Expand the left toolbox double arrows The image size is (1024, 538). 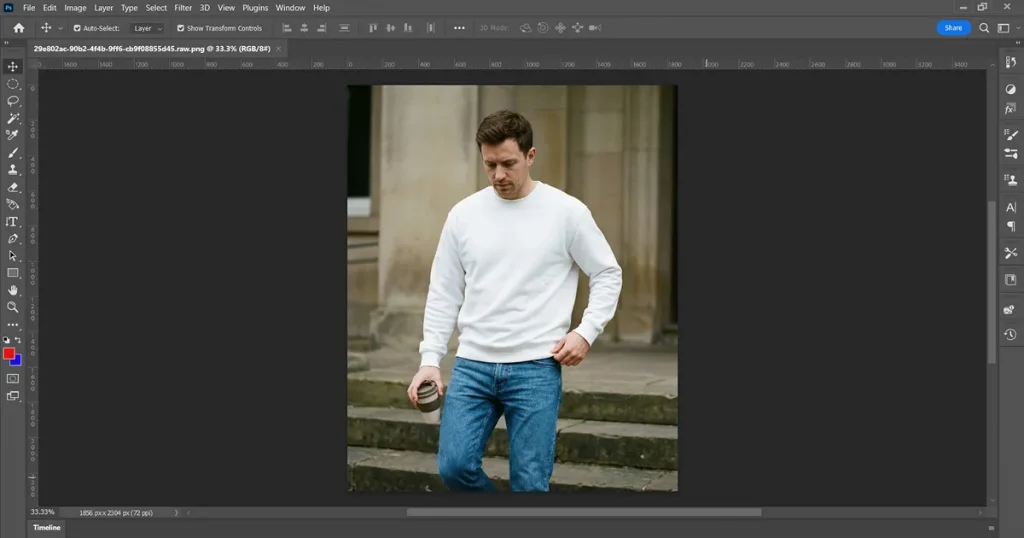[7, 42]
